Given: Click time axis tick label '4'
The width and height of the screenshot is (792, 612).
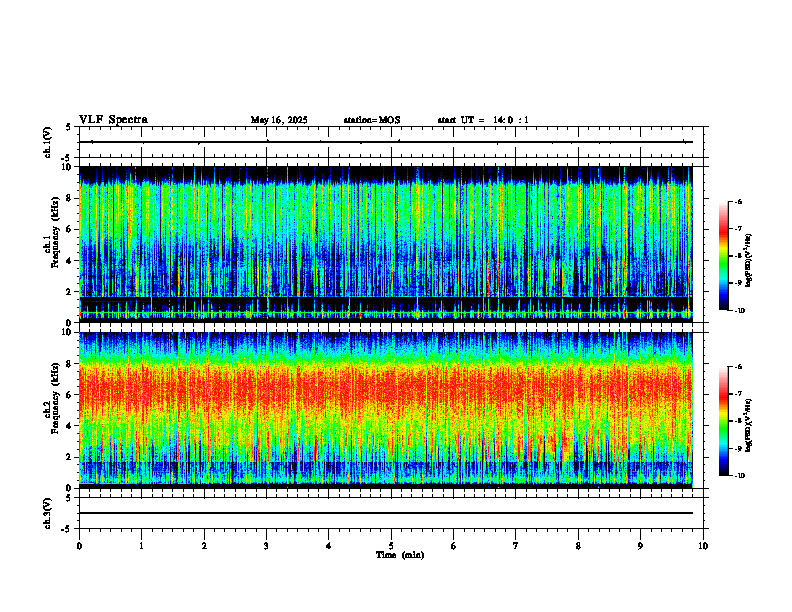Looking at the screenshot, I should (x=329, y=546).
